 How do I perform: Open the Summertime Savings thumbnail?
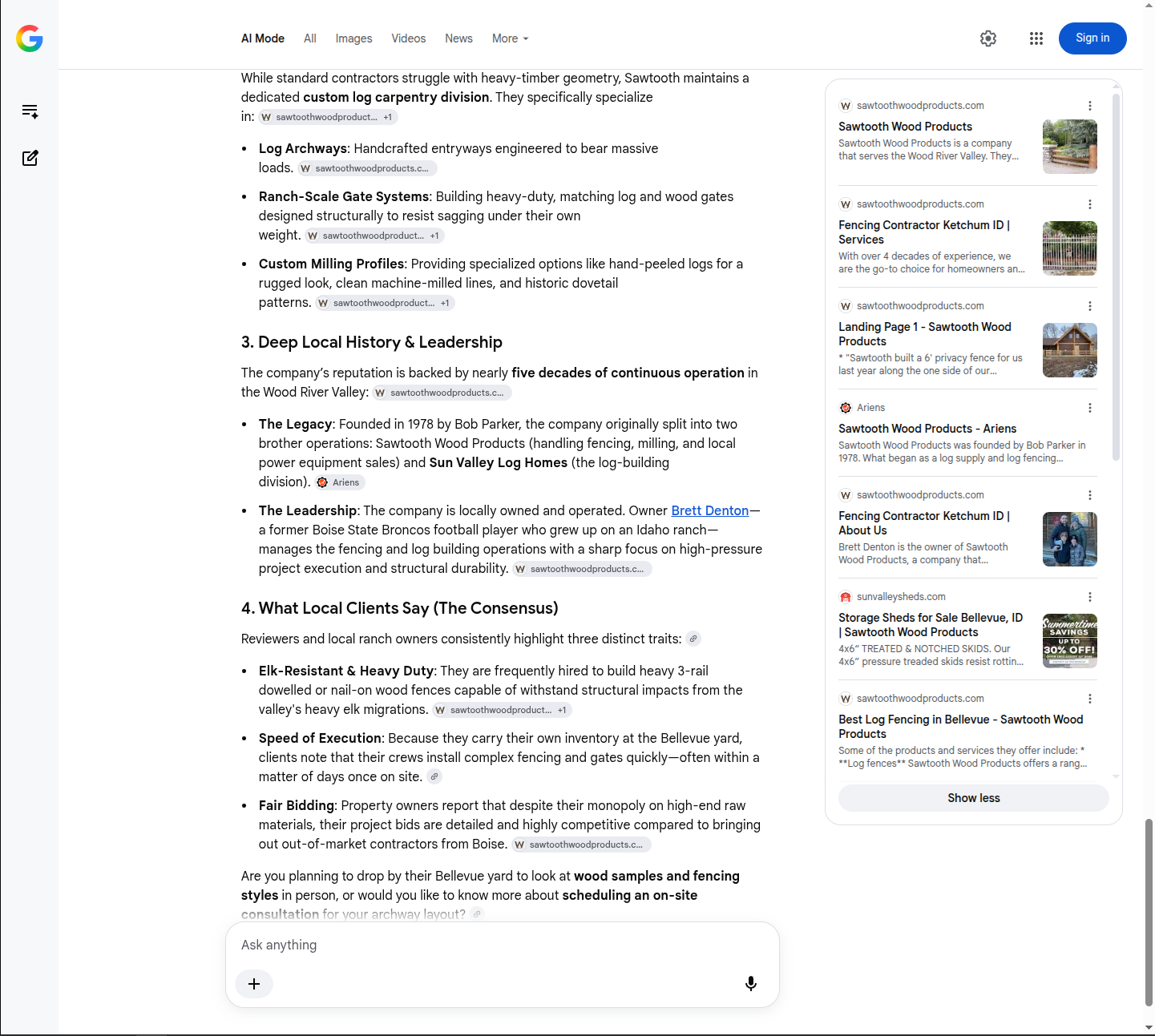(x=1070, y=641)
